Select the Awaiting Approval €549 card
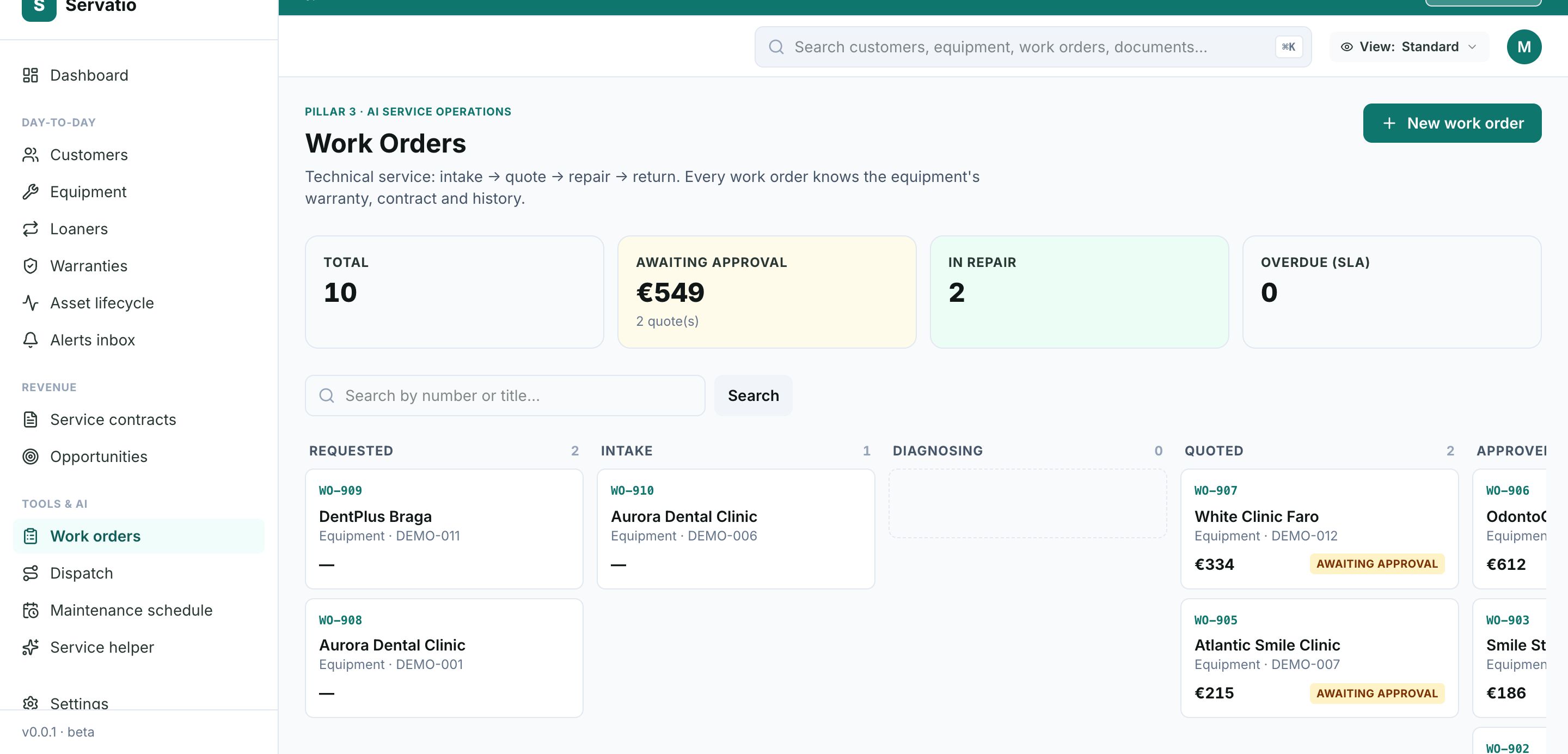The width and height of the screenshot is (1568, 754). coord(767,291)
